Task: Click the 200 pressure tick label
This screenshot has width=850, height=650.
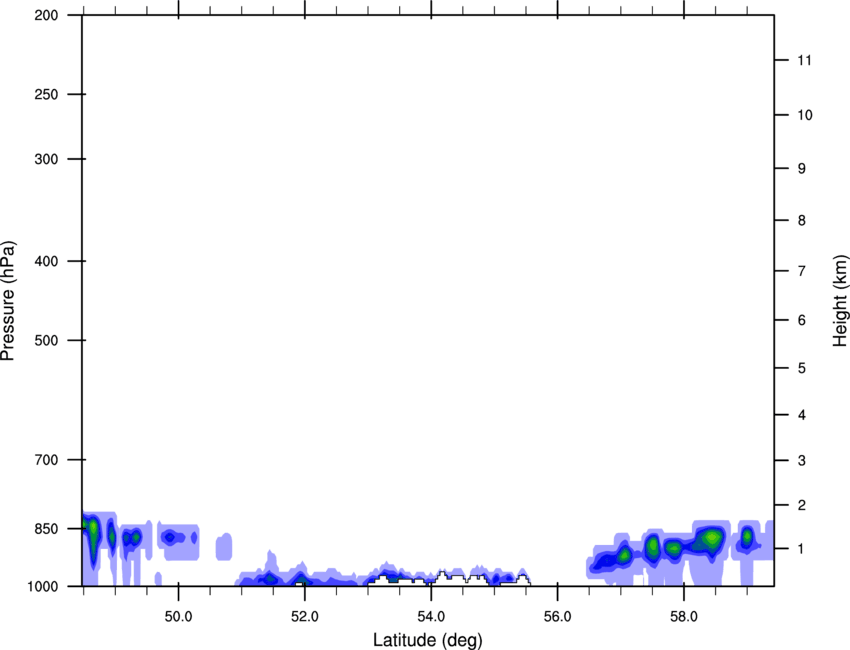Action: 46,15
